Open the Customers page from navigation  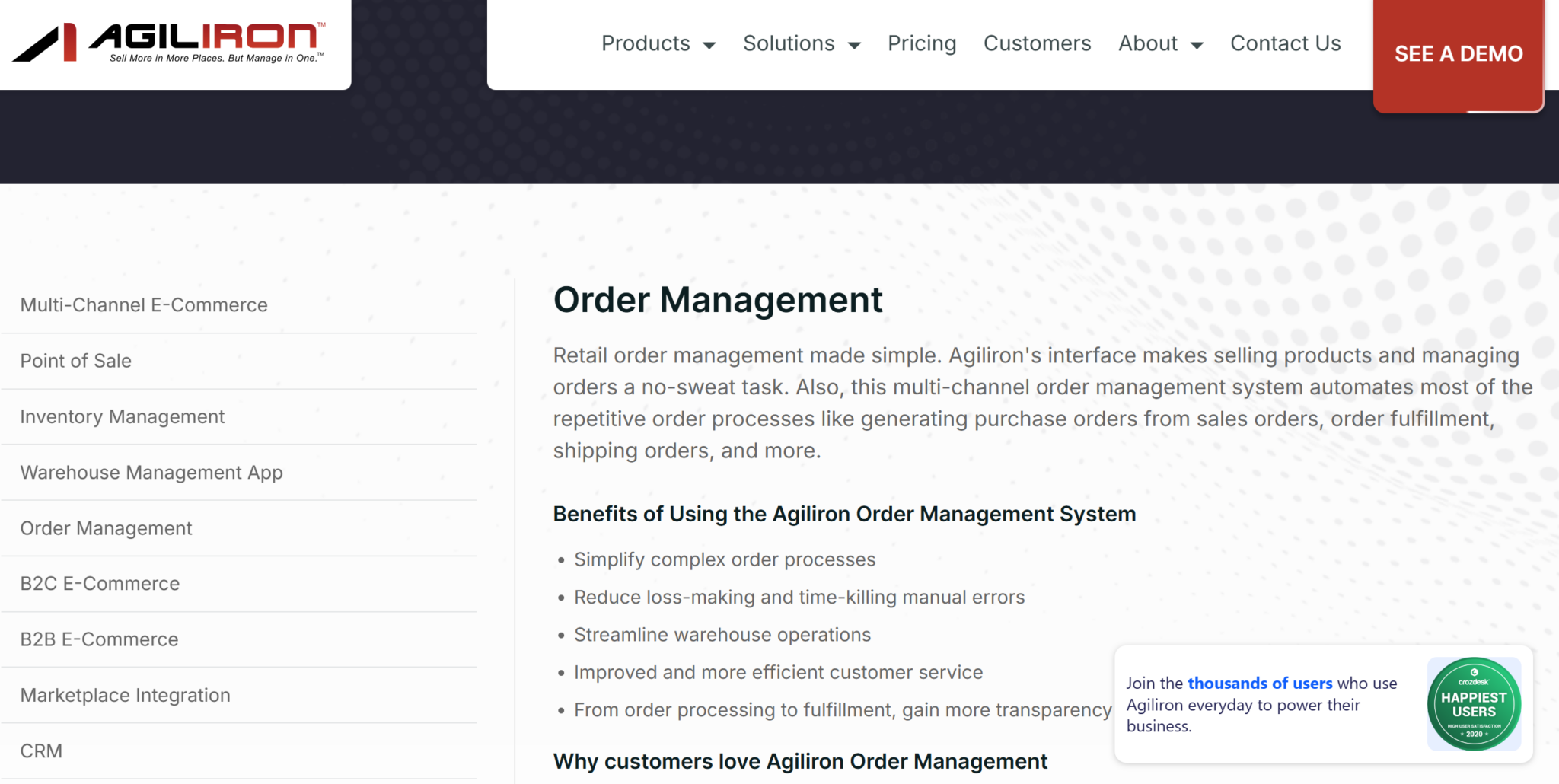coord(1037,43)
